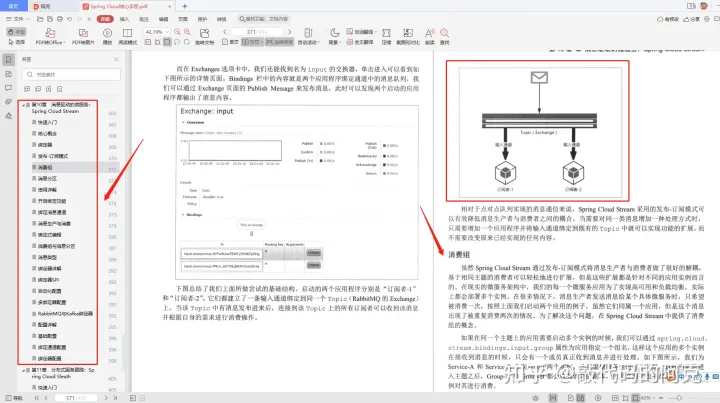Click the compress PDF tool
Viewport: 720px width, 403px height.
click(386, 36)
